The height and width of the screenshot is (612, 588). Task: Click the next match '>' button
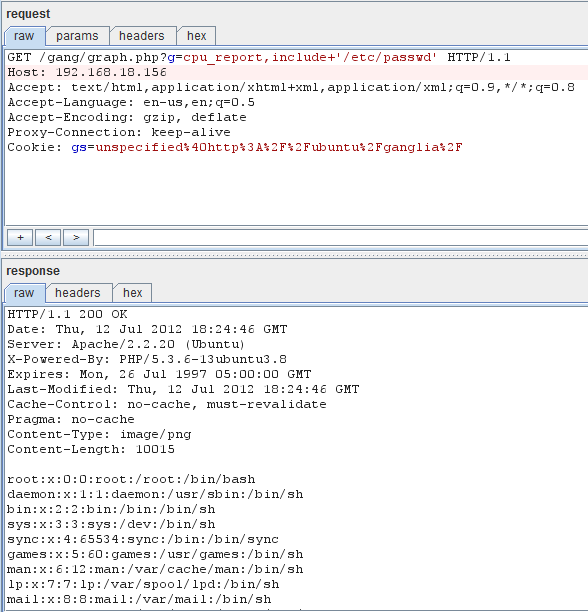tap(76, 237)
